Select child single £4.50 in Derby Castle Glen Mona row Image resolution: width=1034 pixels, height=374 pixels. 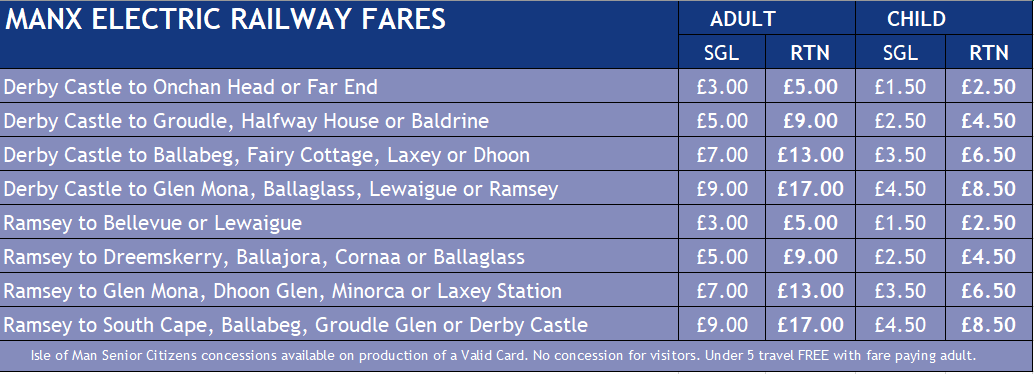[900, 189]
